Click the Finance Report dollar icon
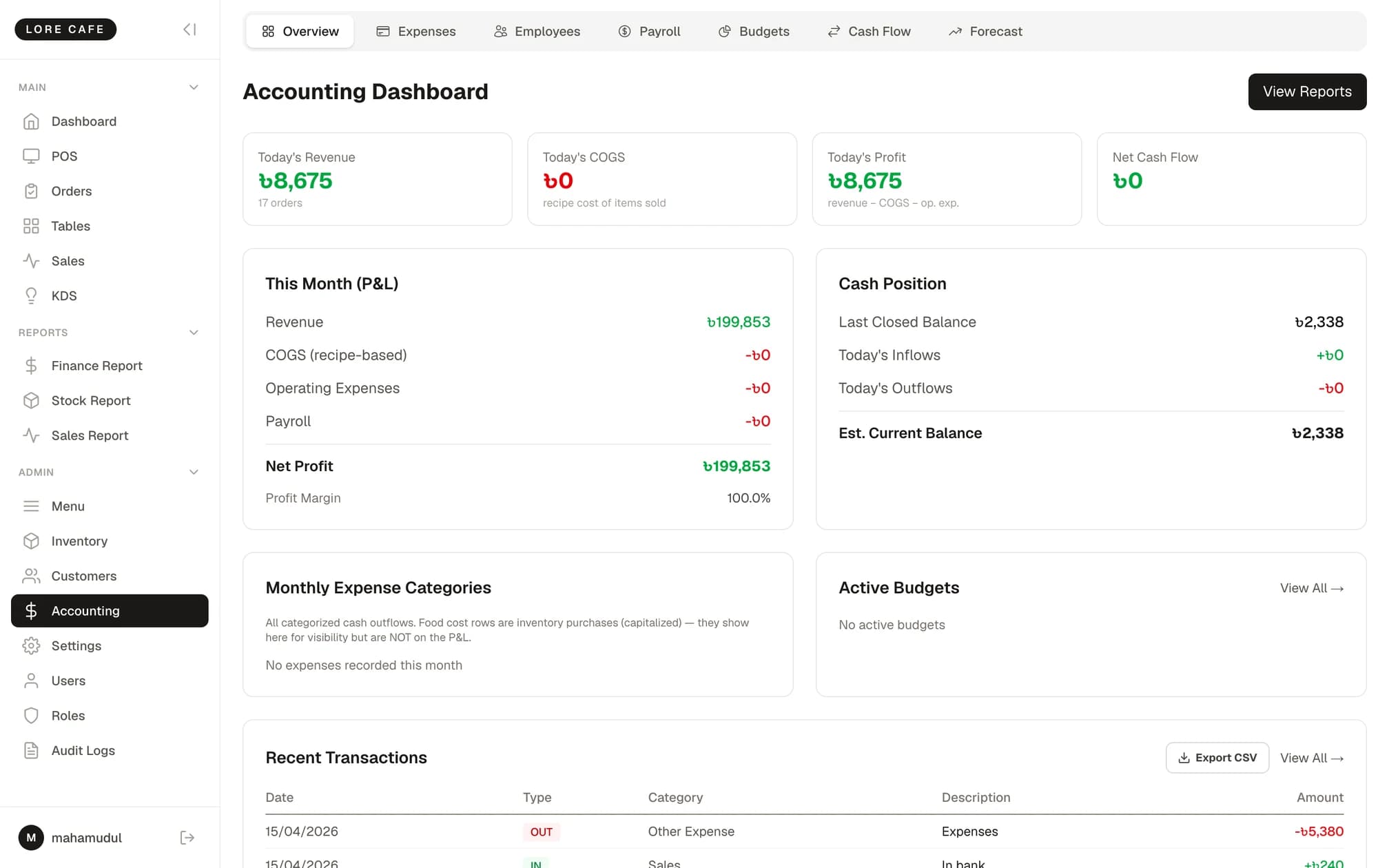This screenshot has width=1389, height=868. pyautogui.click(x=31, y=366)
